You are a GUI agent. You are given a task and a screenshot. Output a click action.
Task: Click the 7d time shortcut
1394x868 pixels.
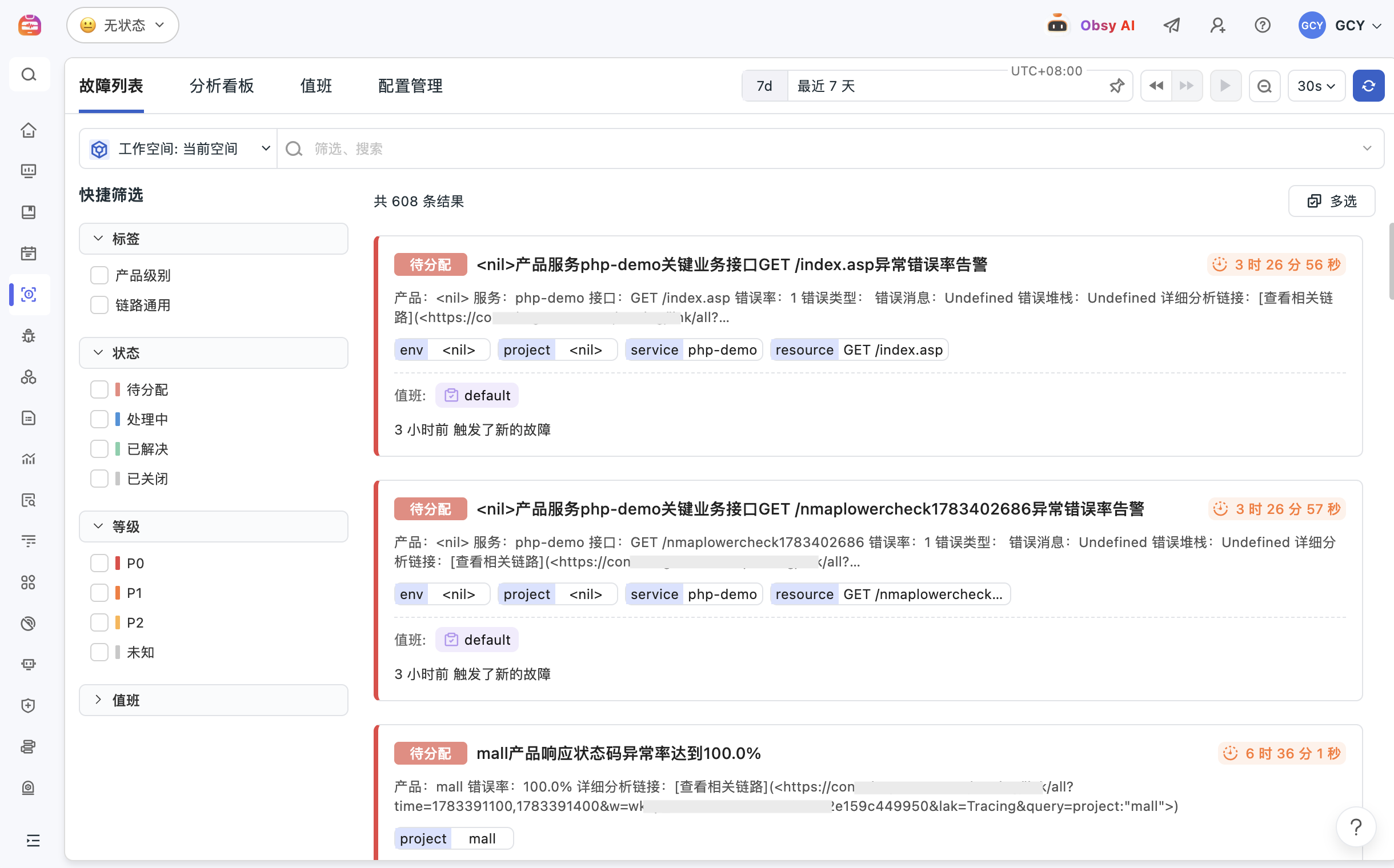coord(764,86)
